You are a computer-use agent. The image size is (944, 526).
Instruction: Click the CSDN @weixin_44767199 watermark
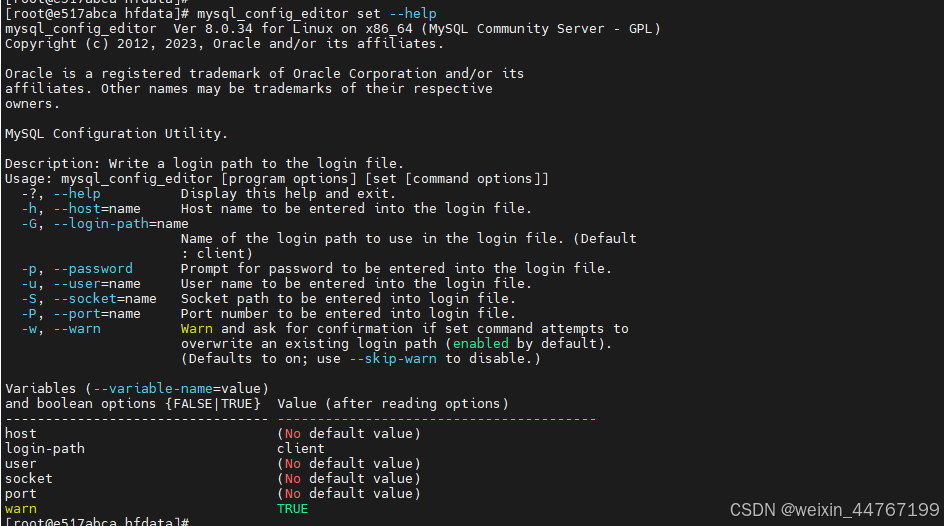pyautogui.click(x=834, y=510)
